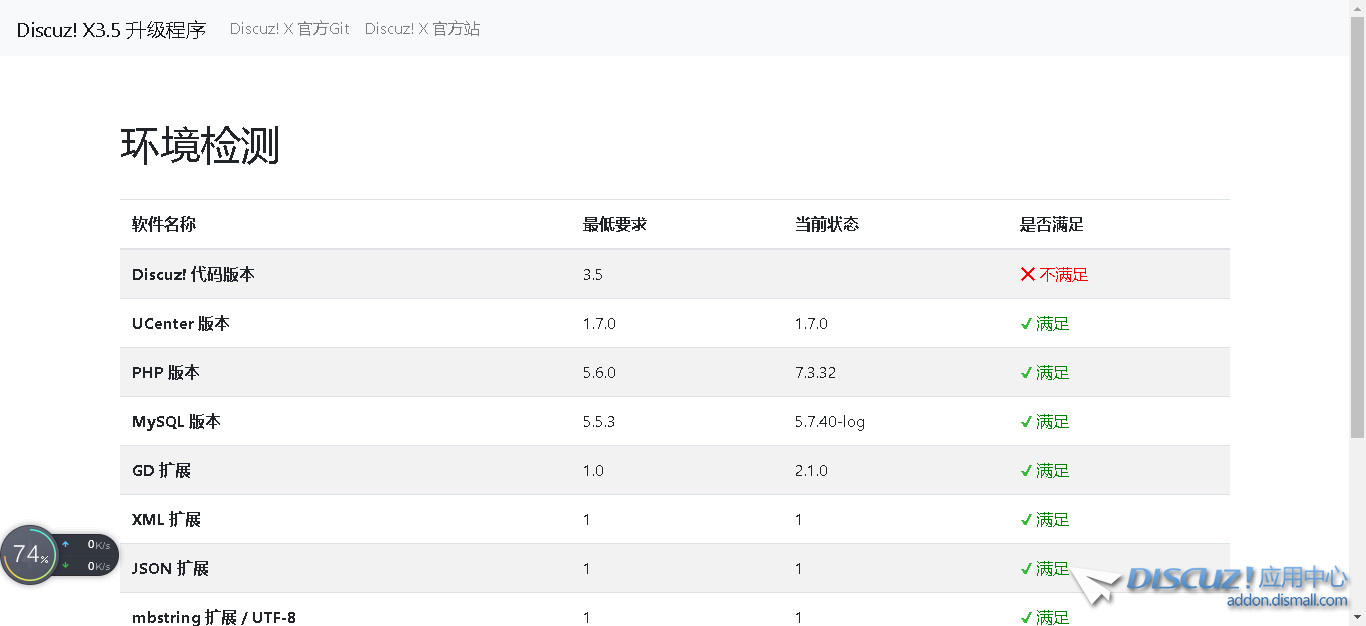The height and width of the screenshot is (626, 1366).
Task: Click the 最低要求 column header
Action: pyautogui.click(x=615, y=225)
